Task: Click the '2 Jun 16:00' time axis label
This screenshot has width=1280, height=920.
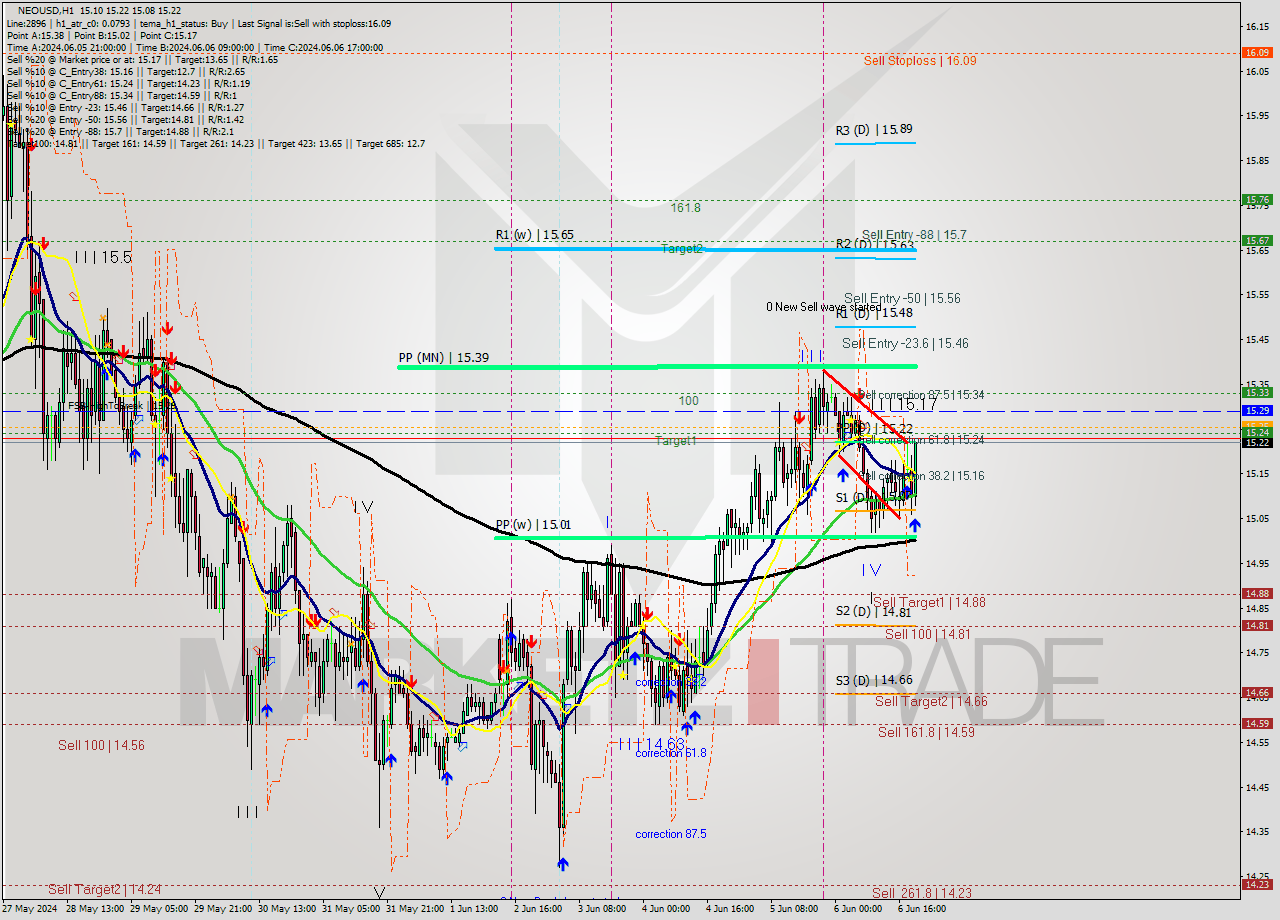Action: [x=540, y=909]
